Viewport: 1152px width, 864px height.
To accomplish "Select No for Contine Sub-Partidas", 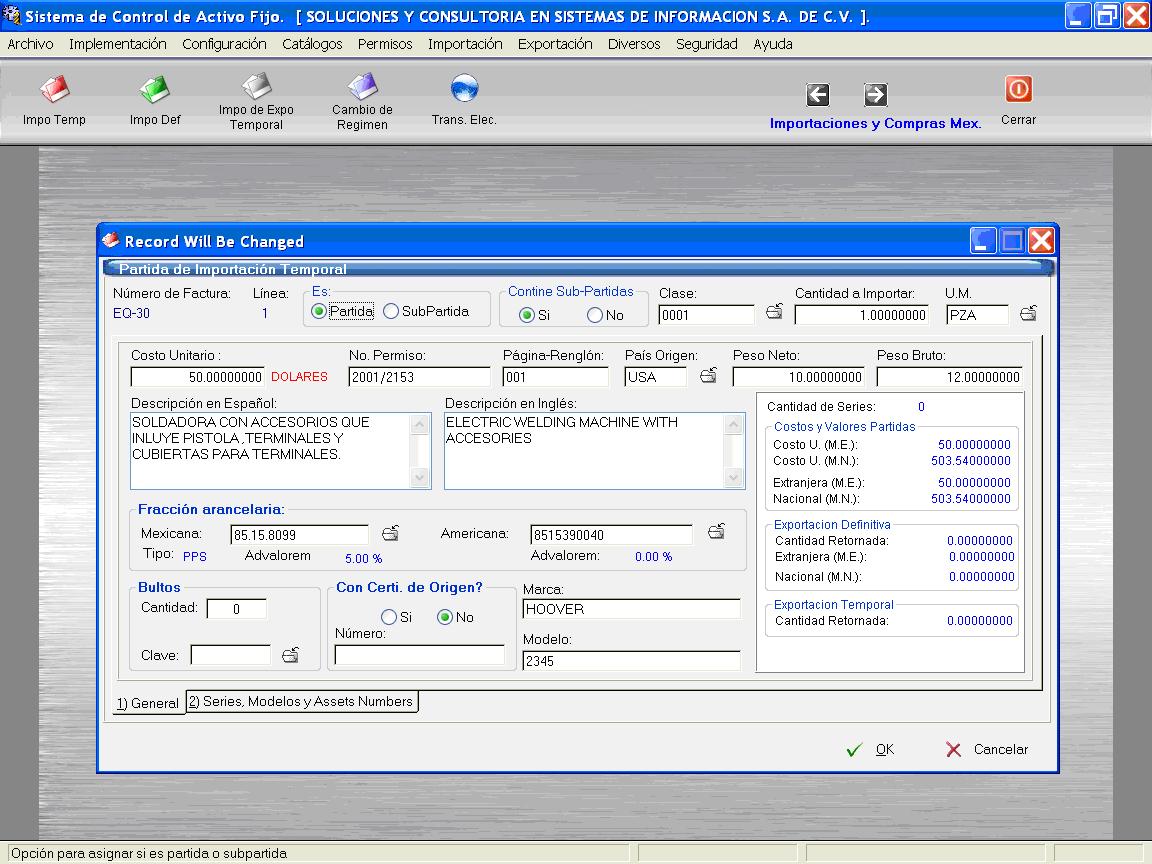I will [x=594, y=315].
